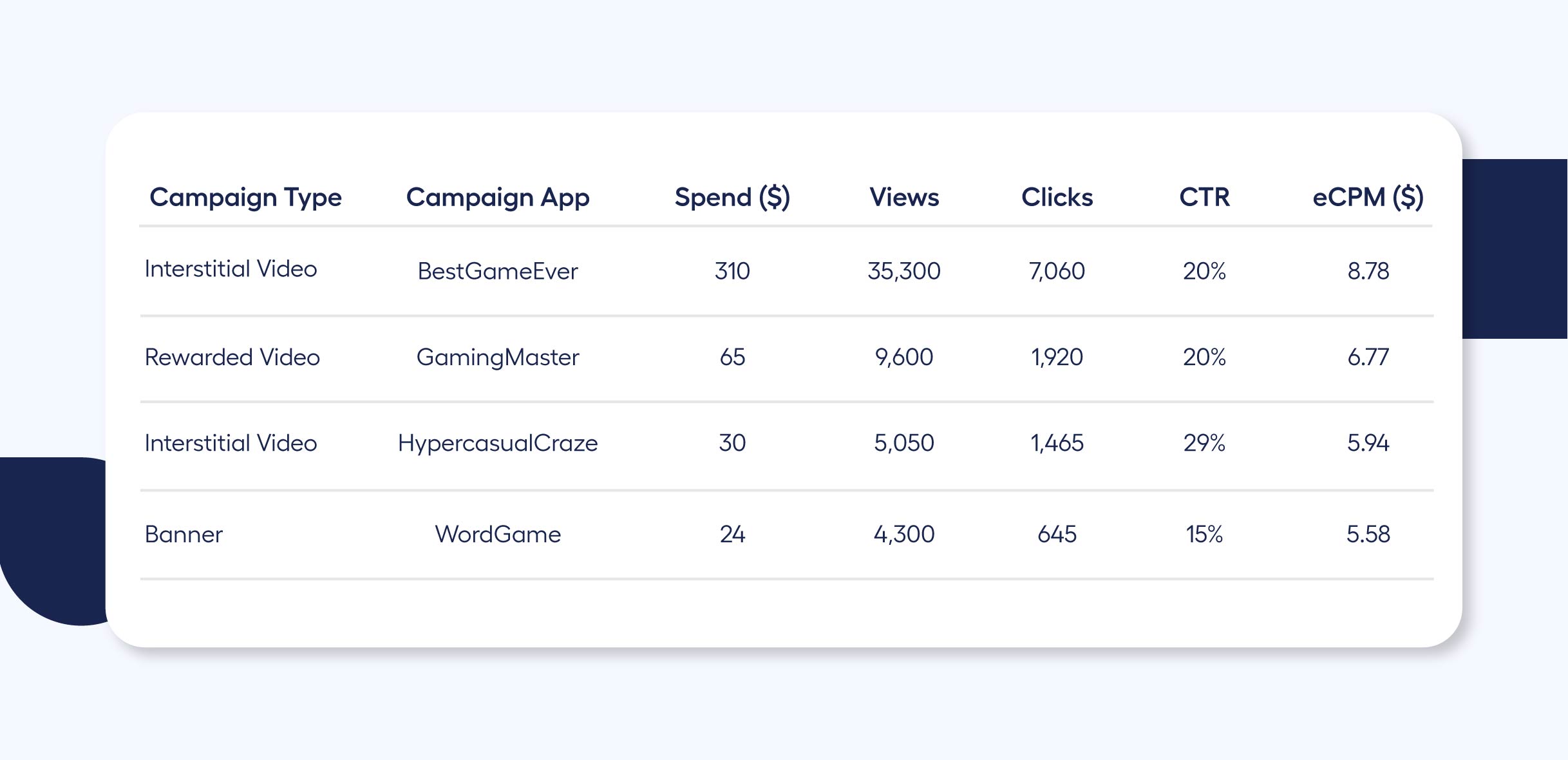This screenshot has width=1568, height=760.
Task: Click the Campaign Type column header
Action: point(246,198)
